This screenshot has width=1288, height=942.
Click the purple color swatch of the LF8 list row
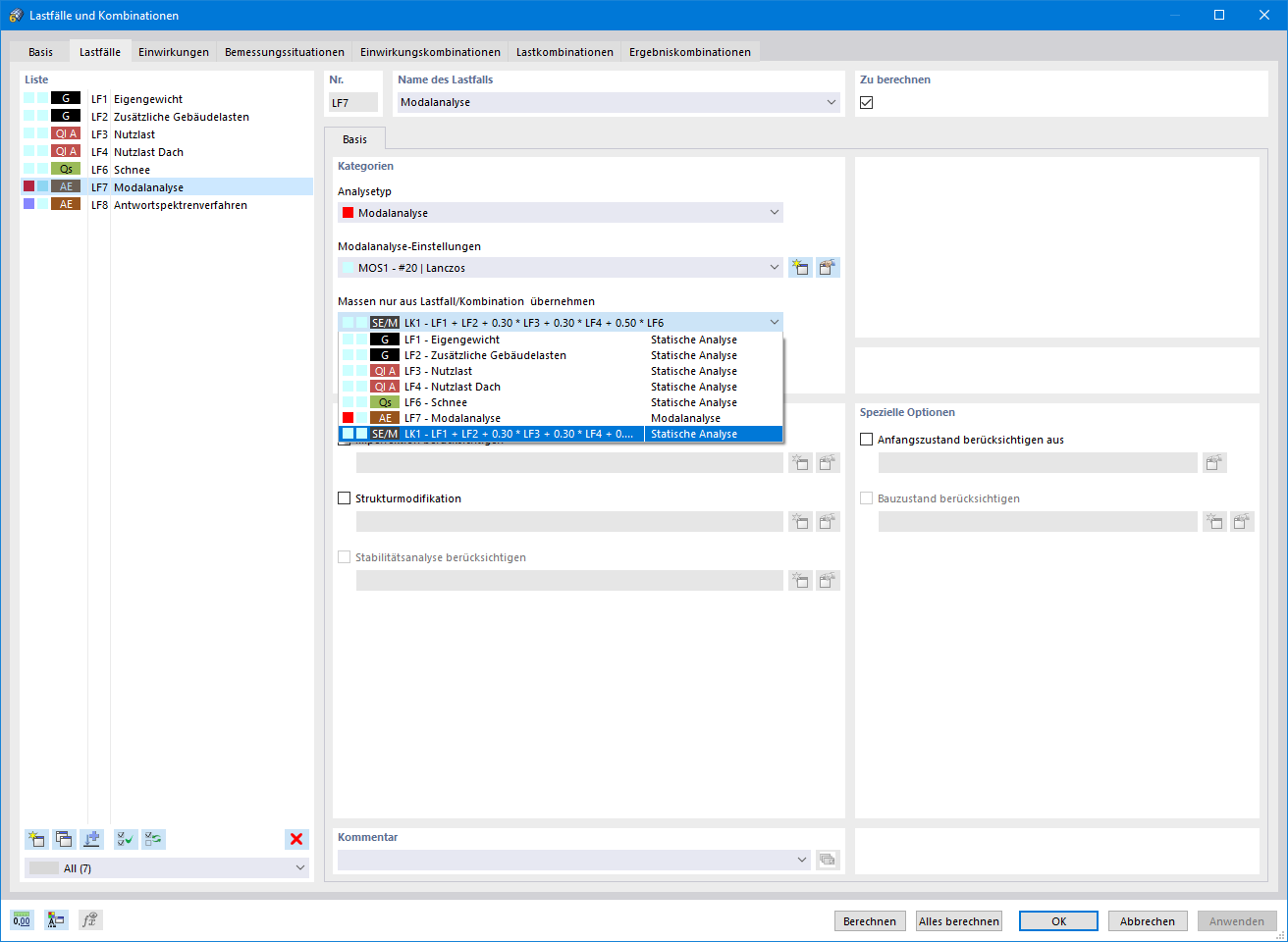[29, 204]
